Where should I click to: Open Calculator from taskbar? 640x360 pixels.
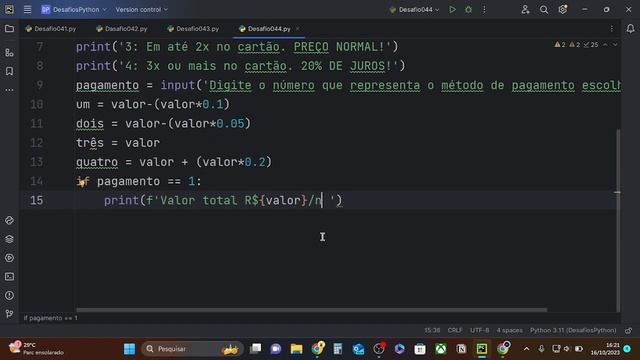pyautogui.click(x=338, y=349)
